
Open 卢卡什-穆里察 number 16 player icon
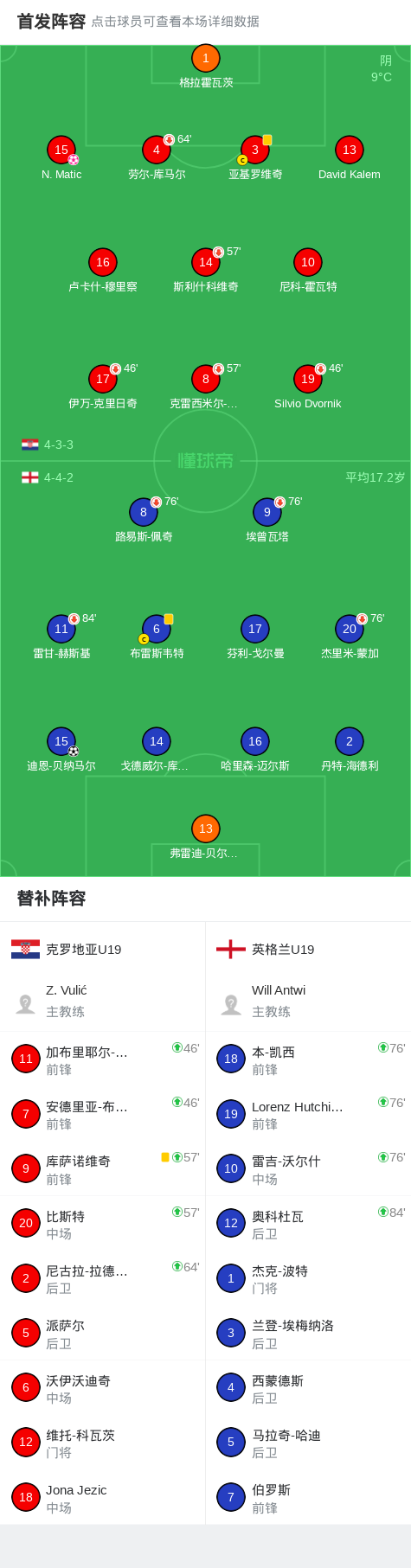[x=102, y=262]
